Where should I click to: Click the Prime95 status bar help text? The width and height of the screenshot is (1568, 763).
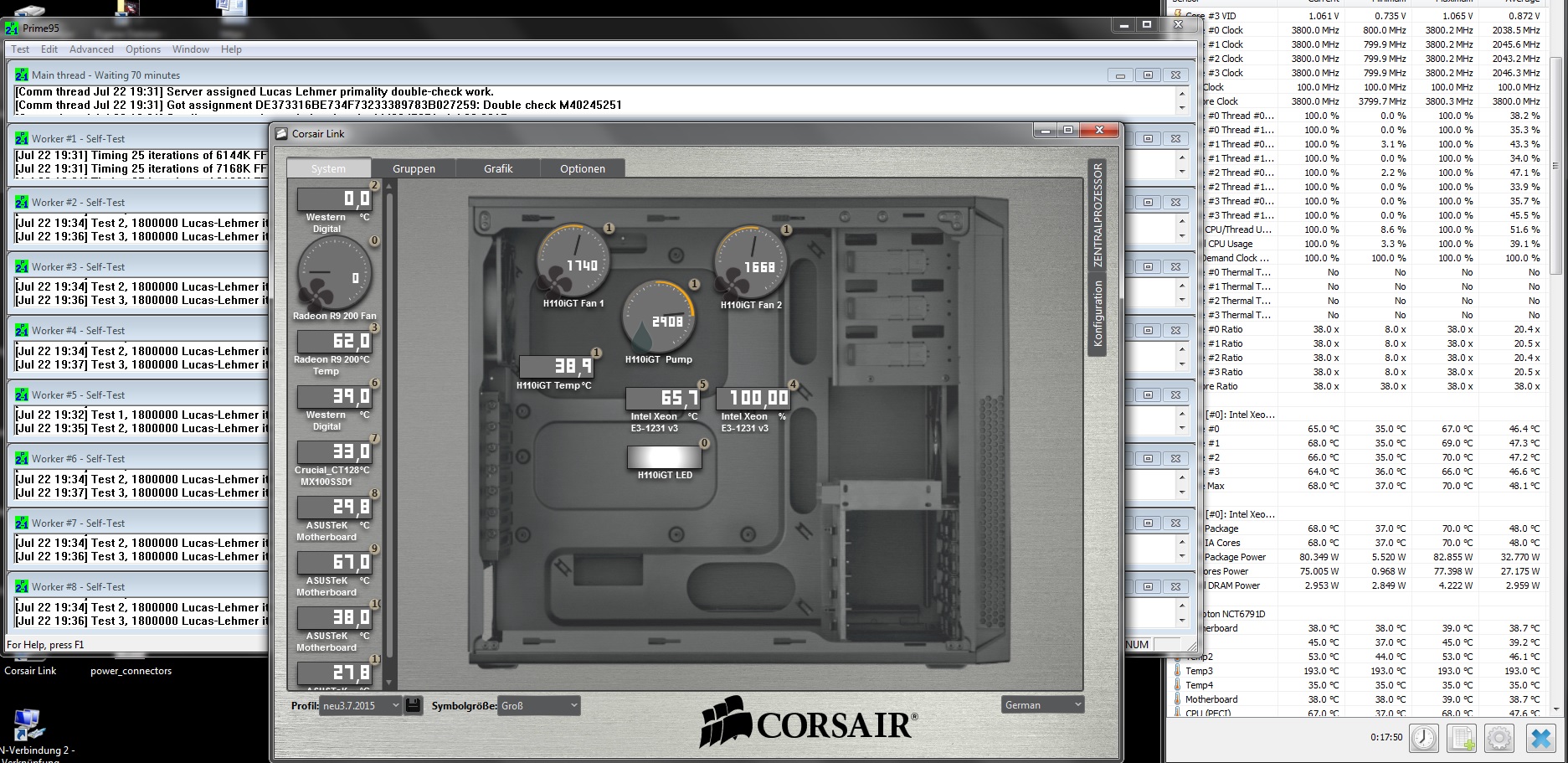point(45,644)
